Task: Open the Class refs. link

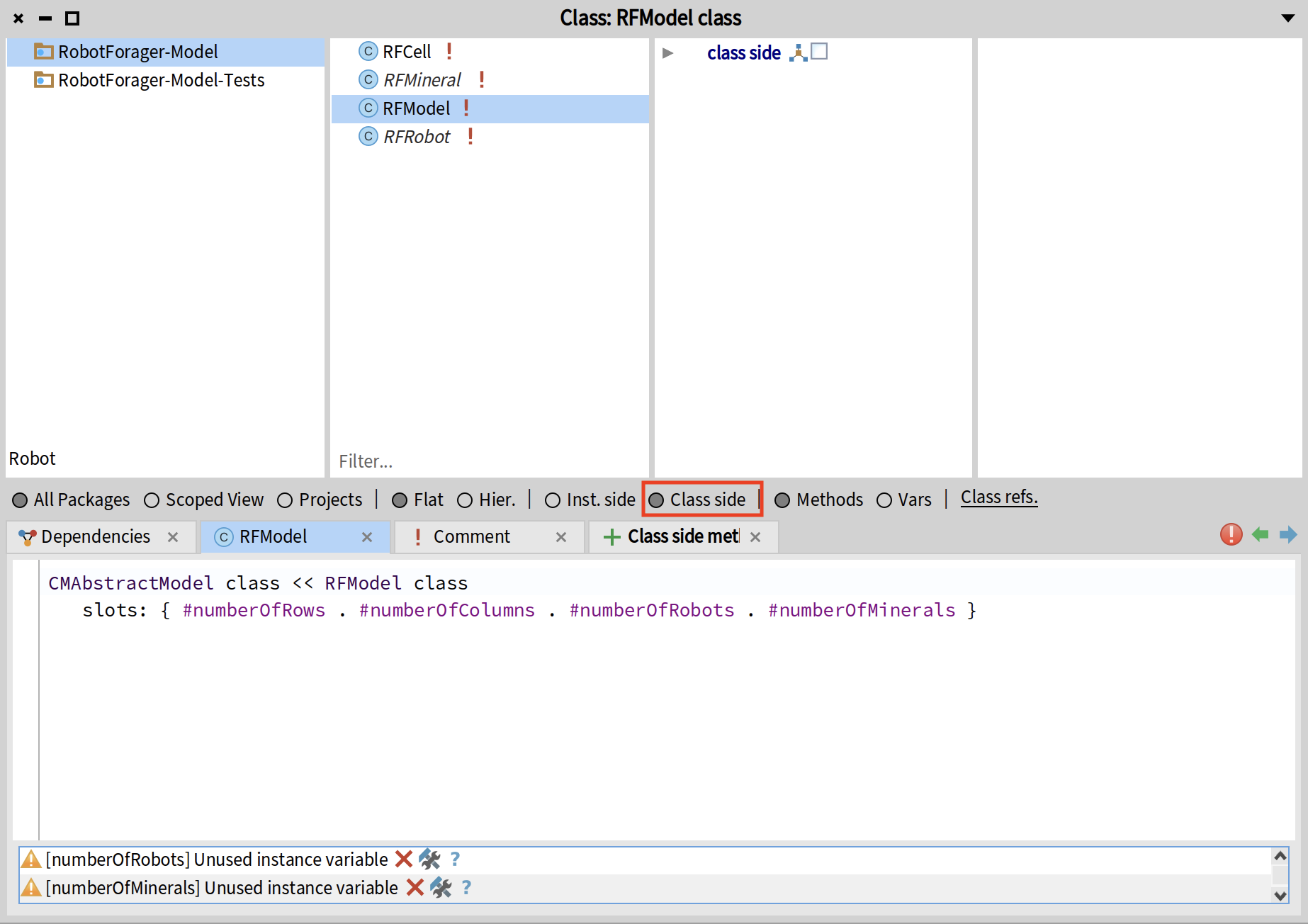Action: click(998, 497)
